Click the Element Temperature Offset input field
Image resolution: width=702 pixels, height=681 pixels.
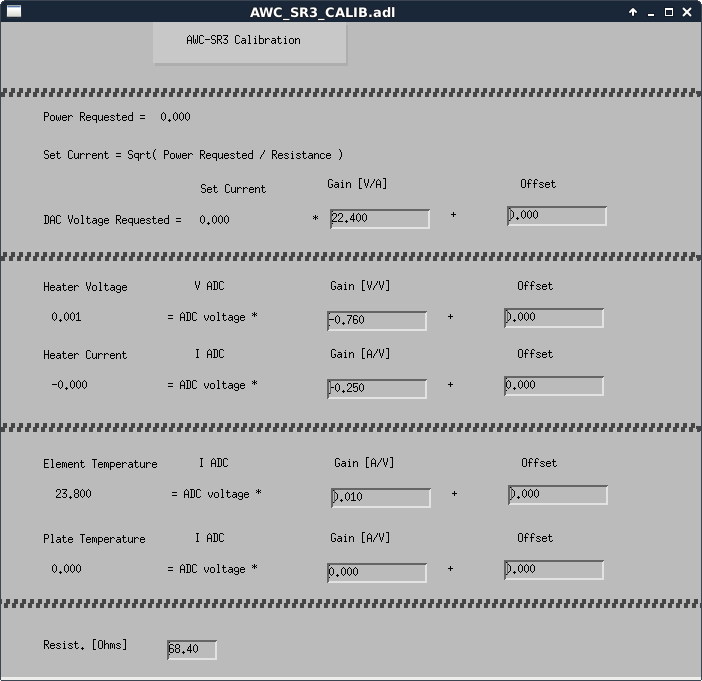tap(558, 495)
